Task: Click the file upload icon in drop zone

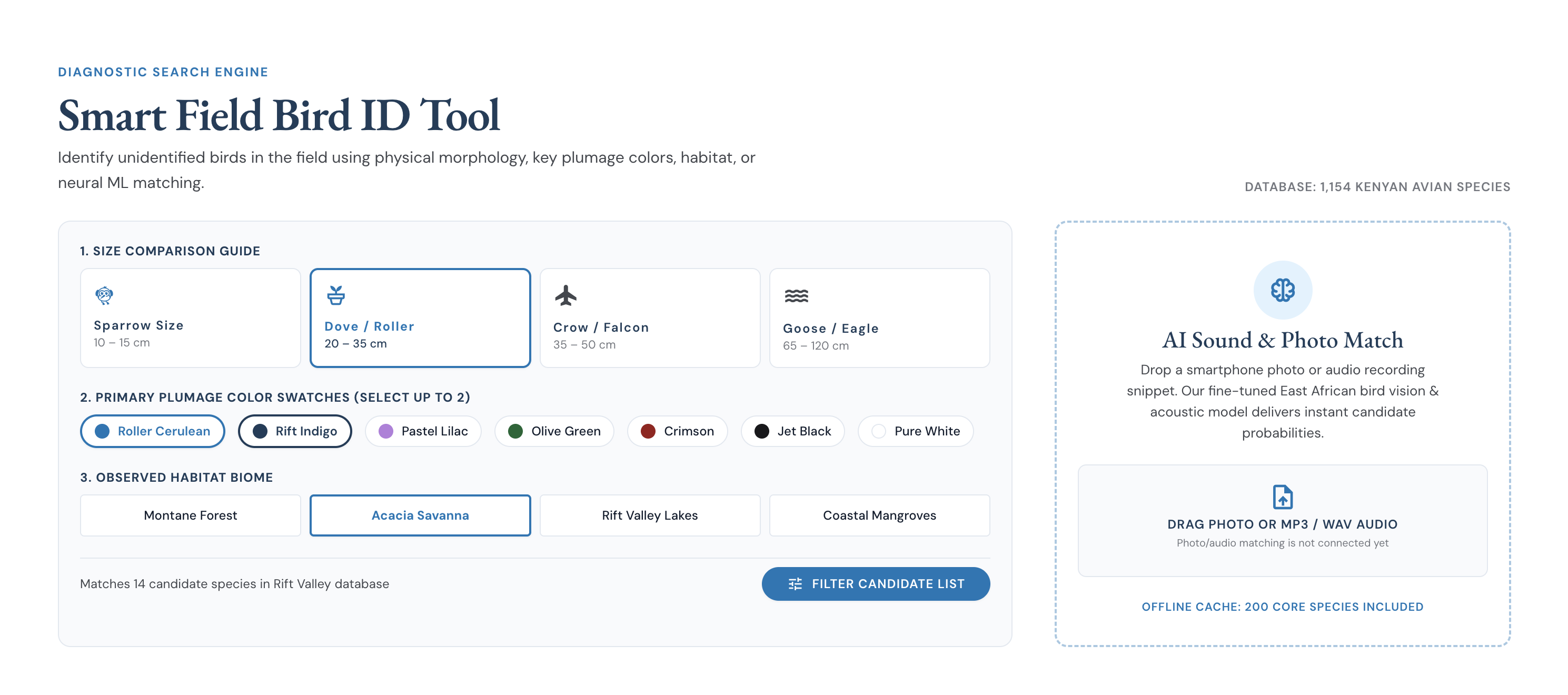Action: click(x=1283, y=497)
